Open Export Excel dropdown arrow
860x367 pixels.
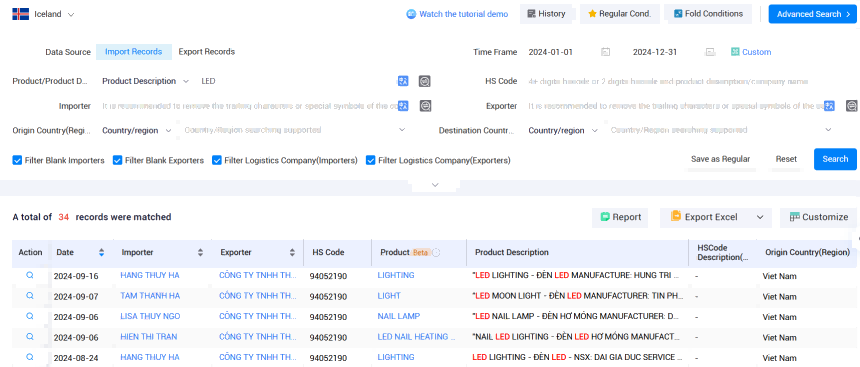point(760,217)
